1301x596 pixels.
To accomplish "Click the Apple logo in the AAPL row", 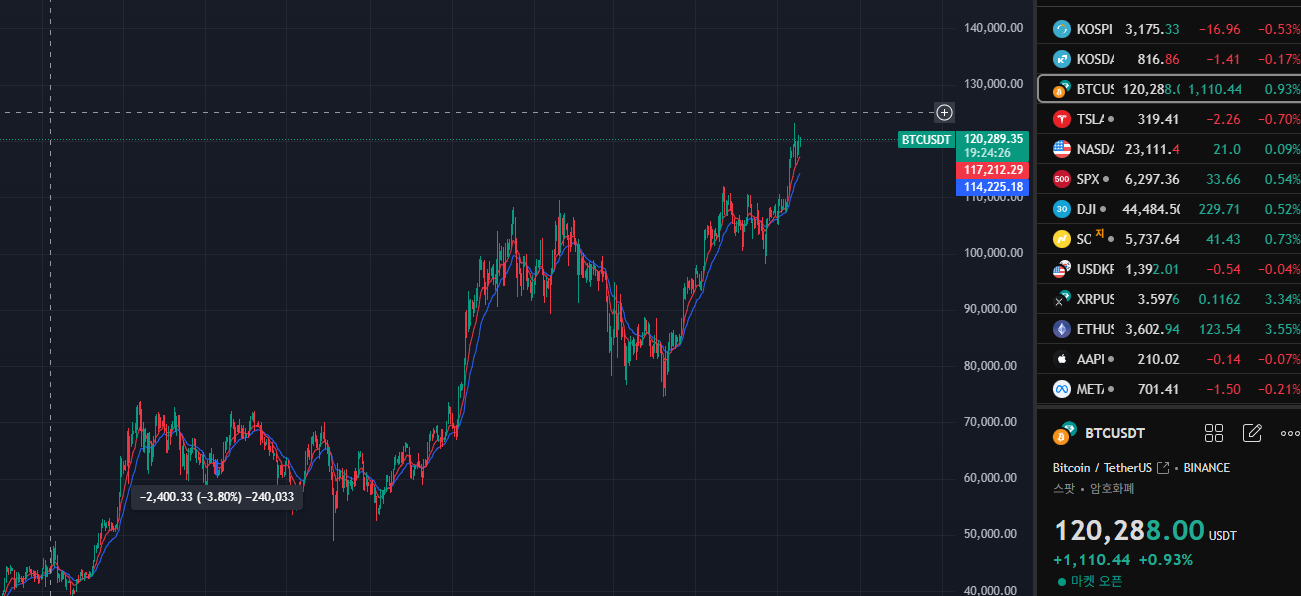I will coord(1061,359).
